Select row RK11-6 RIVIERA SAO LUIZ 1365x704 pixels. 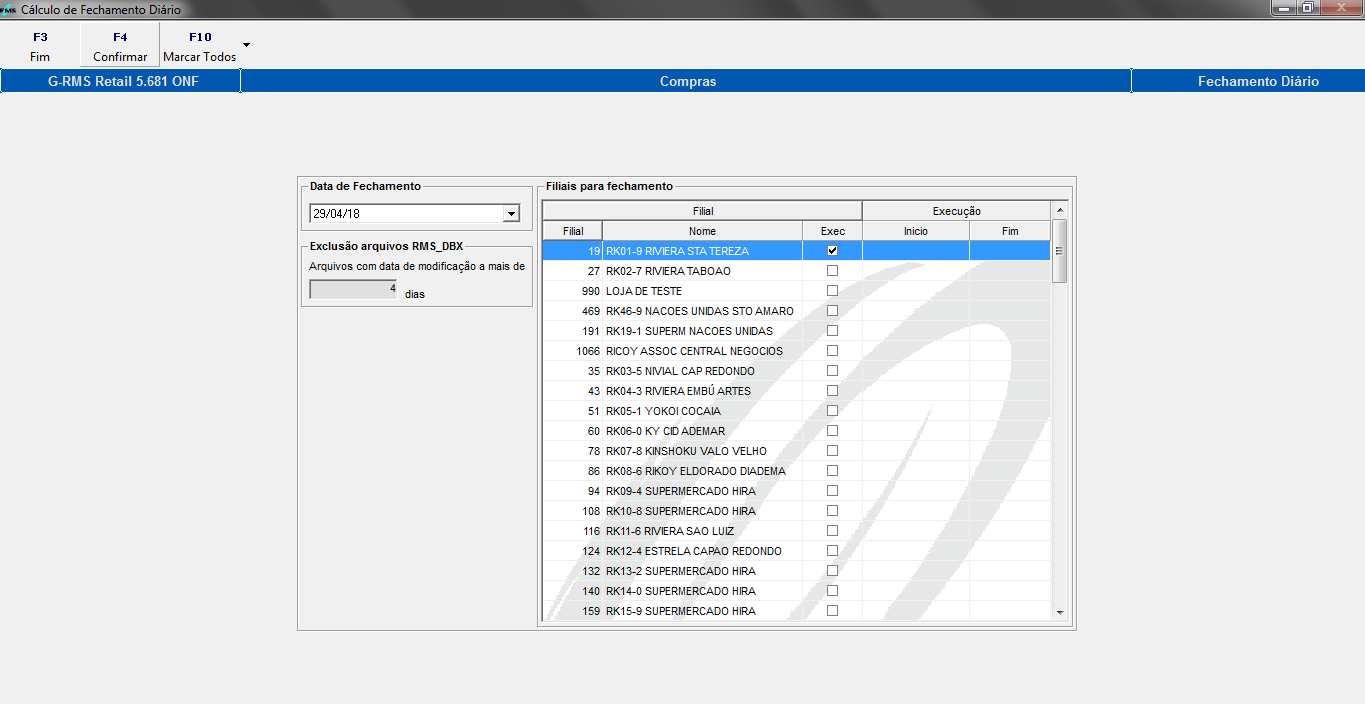click(796, 531)
